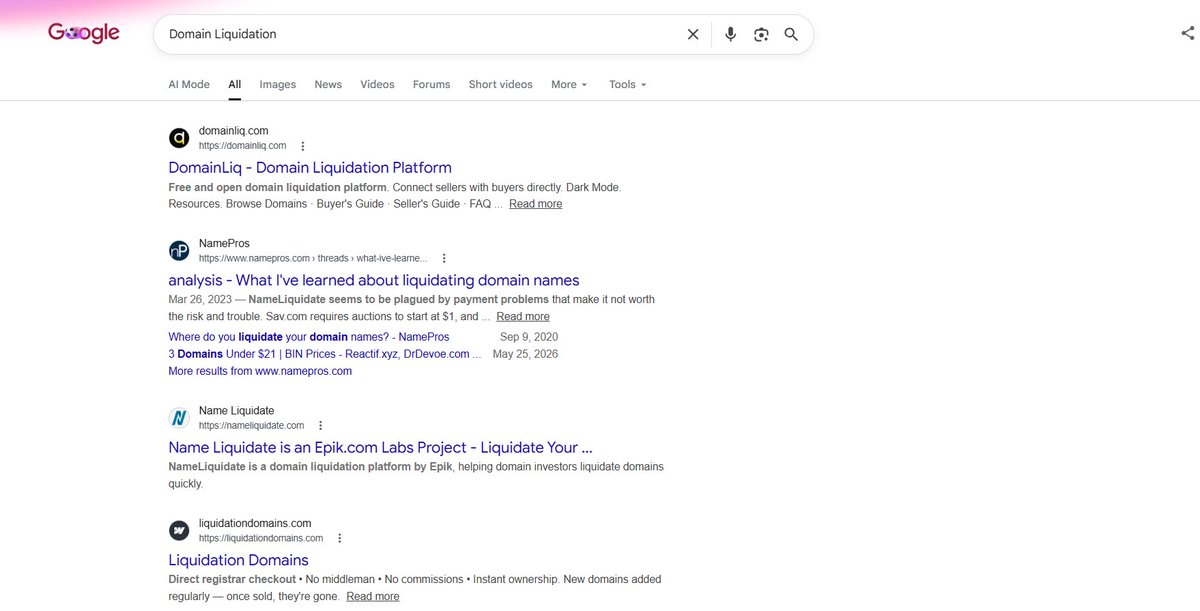The height and width of the screenshot is (611, 1200).
Task: Click More results from www.namepros.com
Action: click(x=260, y=371)
